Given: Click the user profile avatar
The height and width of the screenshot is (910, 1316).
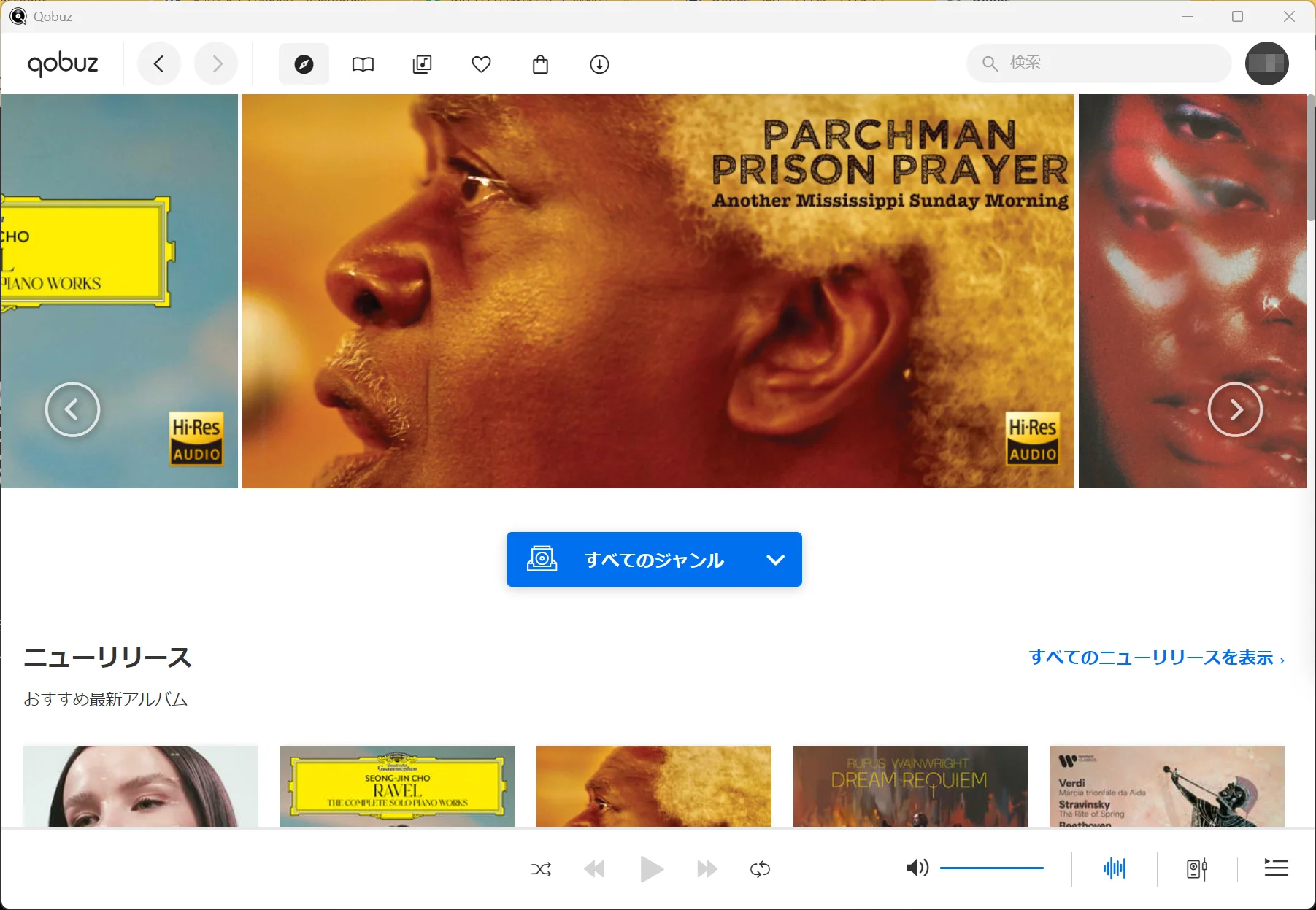Looking at the screenshot, I should [1266, 63].
